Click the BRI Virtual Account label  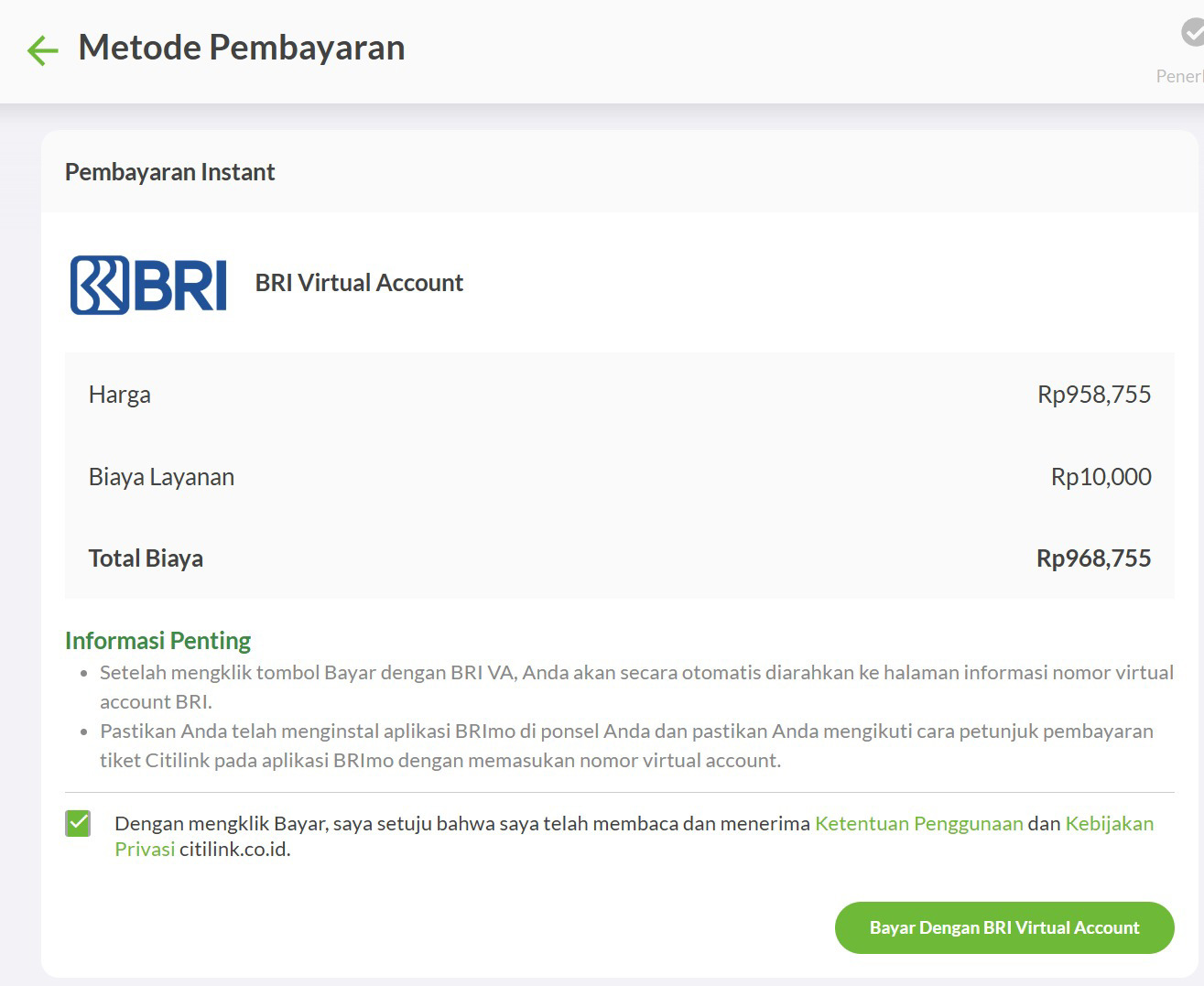(x=359, y=283)
